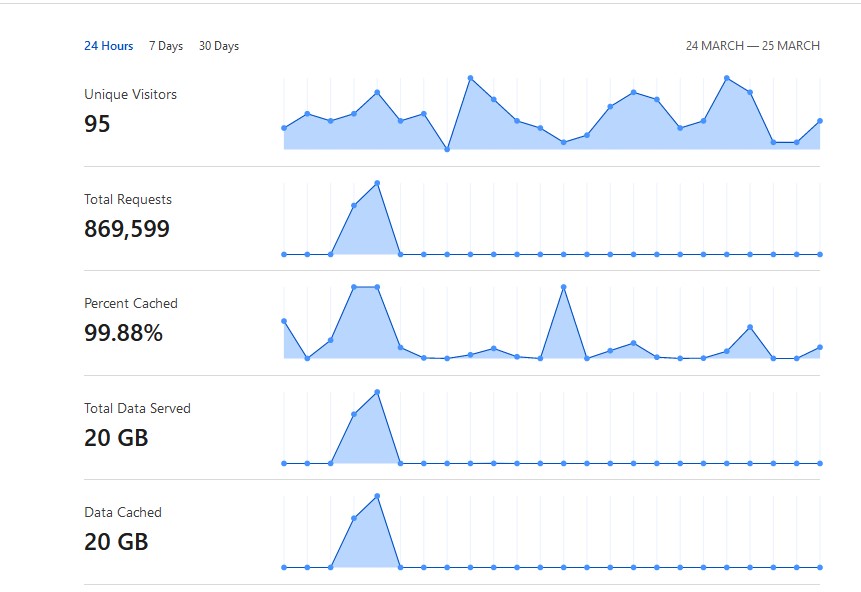This screenshot has height=592, width=861.
Task: Click the 20 GB value under Data Cached
Action: (116, 542)
